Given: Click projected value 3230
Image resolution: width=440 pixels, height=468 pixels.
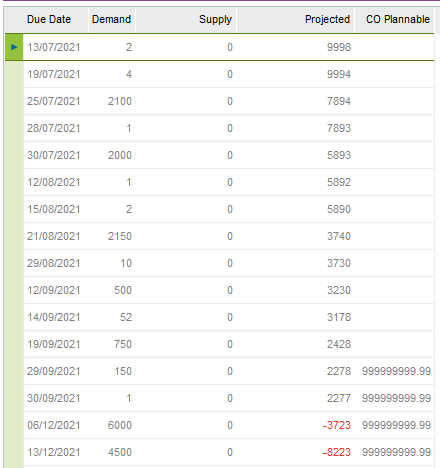Looking at the screenshot, I should [339, 290].
